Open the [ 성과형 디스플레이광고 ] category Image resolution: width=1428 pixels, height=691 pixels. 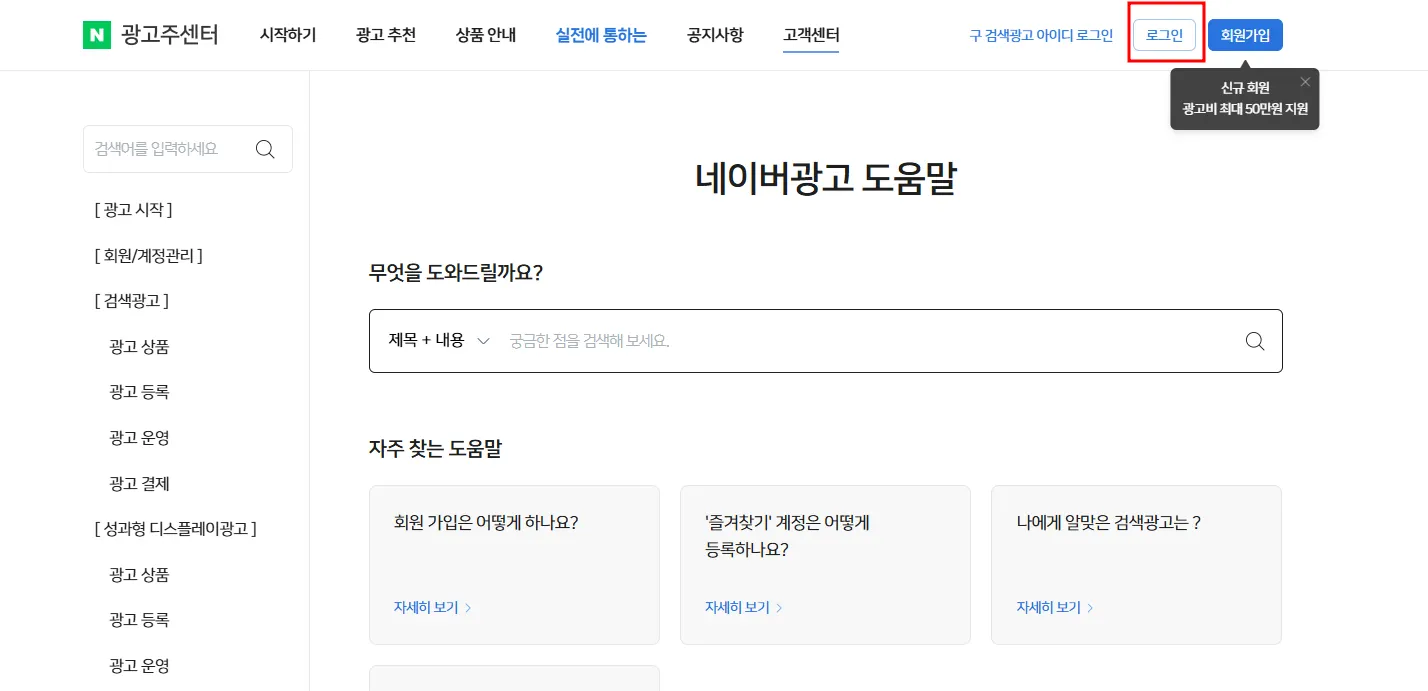pyautogui.click(x=176, y=528)
